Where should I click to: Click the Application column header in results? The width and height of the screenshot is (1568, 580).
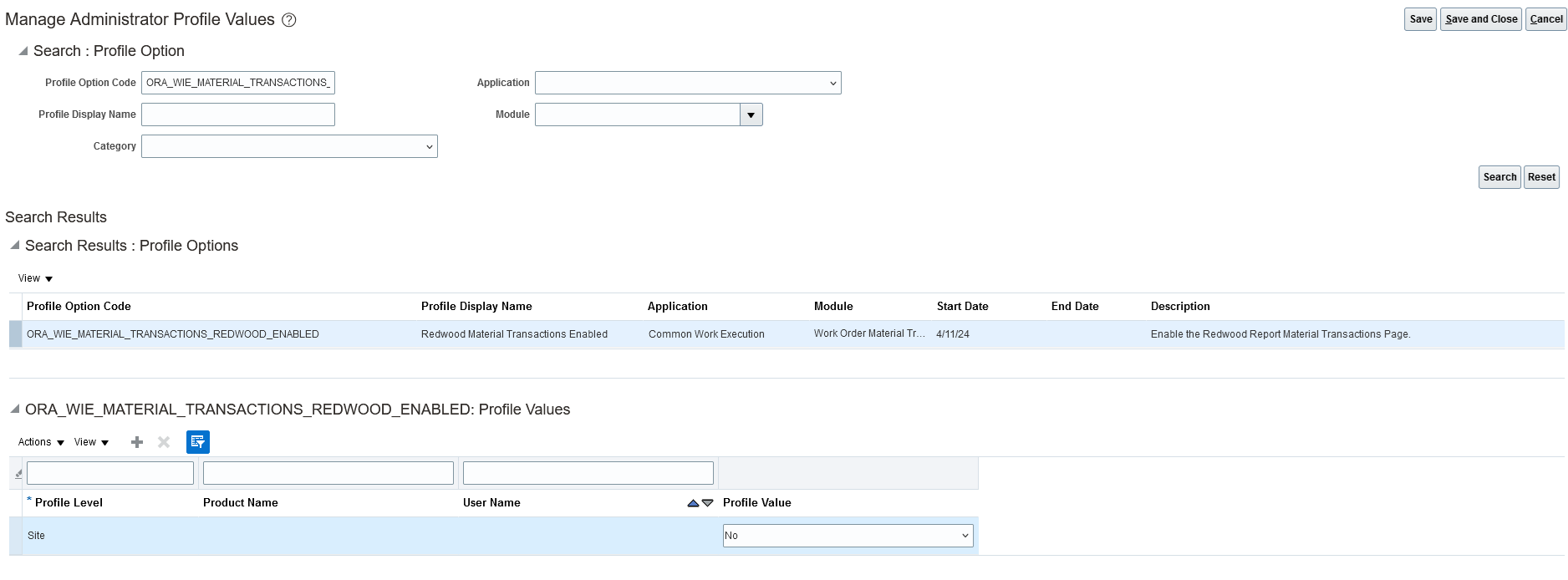pyautogui.click(x=678, y=307)
